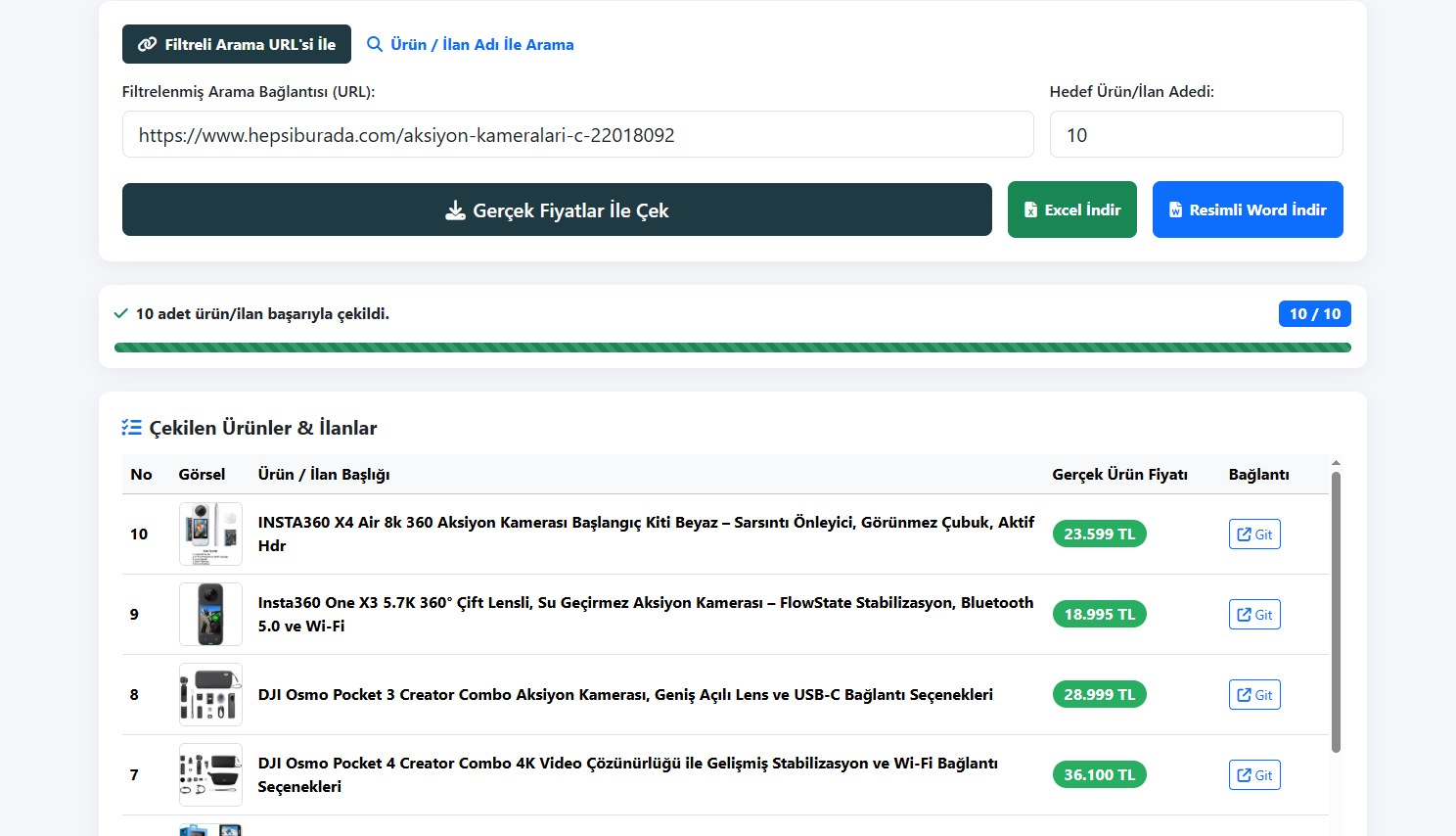Switch to Filtreli Arama URL'si İle tab

coord(237,44)
